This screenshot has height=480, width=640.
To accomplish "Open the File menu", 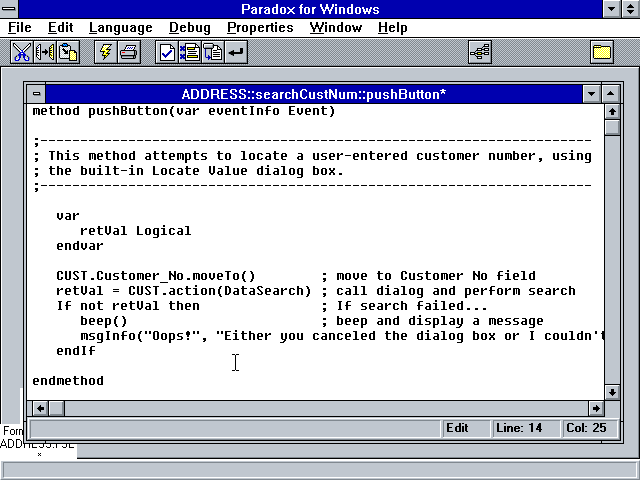I will coord(20,28).
